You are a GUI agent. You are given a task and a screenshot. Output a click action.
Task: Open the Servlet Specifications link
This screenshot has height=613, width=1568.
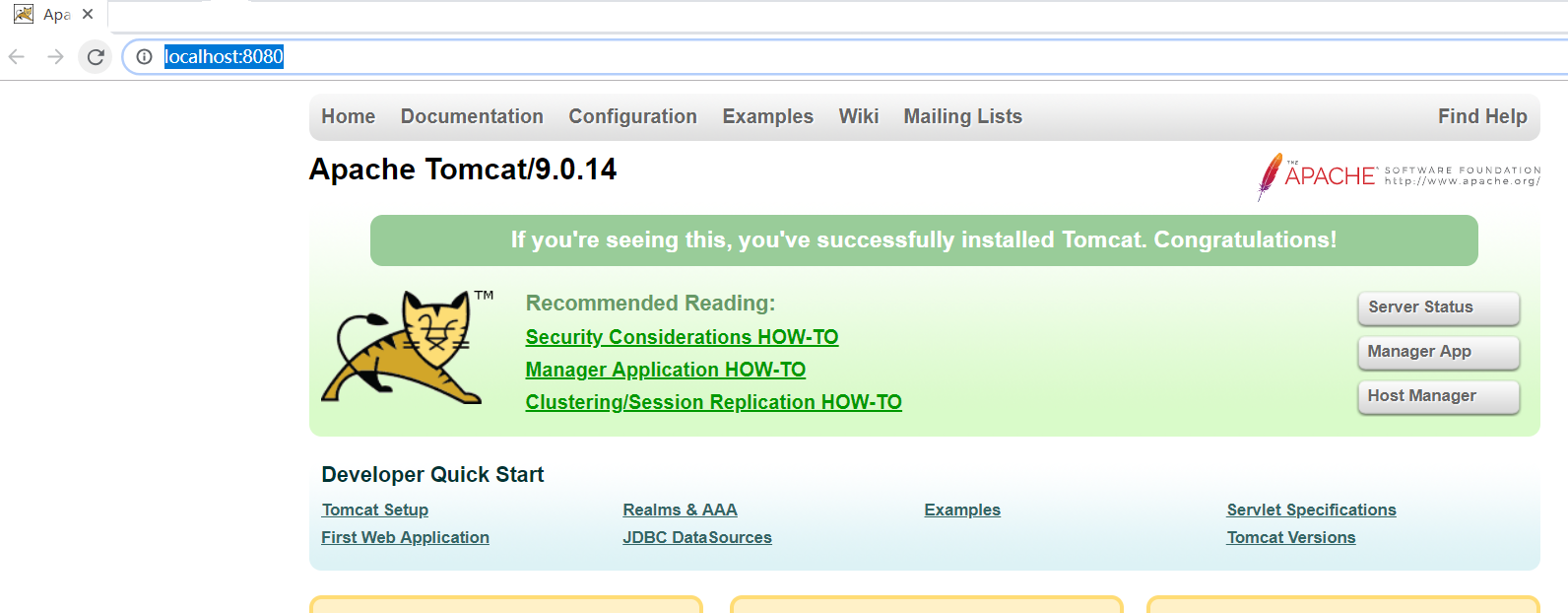pyautogui.click(x=1311, y=510)
